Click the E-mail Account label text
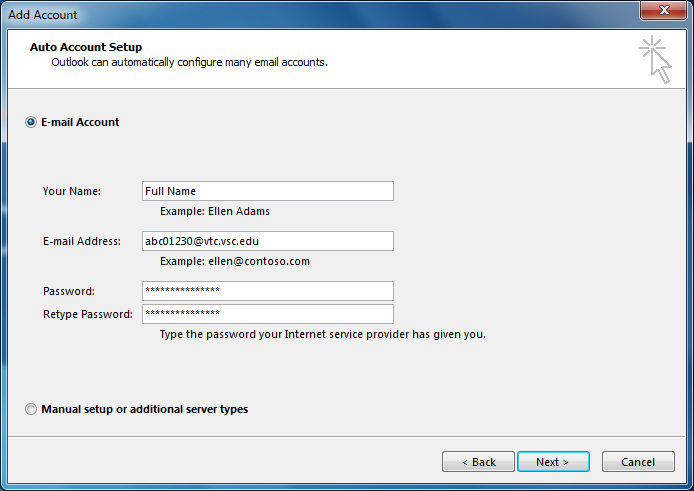Screen dimensions: 694x491 (x=80, y=122)
